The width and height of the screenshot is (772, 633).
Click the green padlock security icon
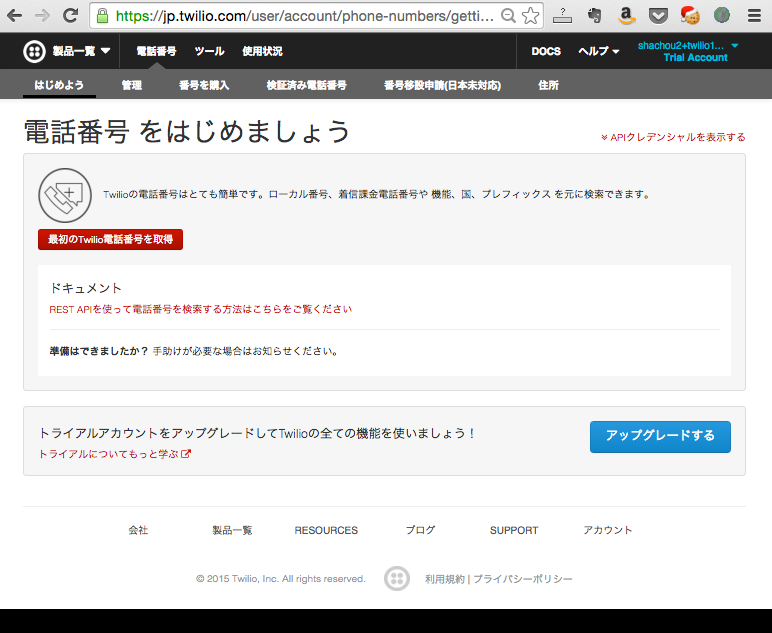tap(102, 16)
